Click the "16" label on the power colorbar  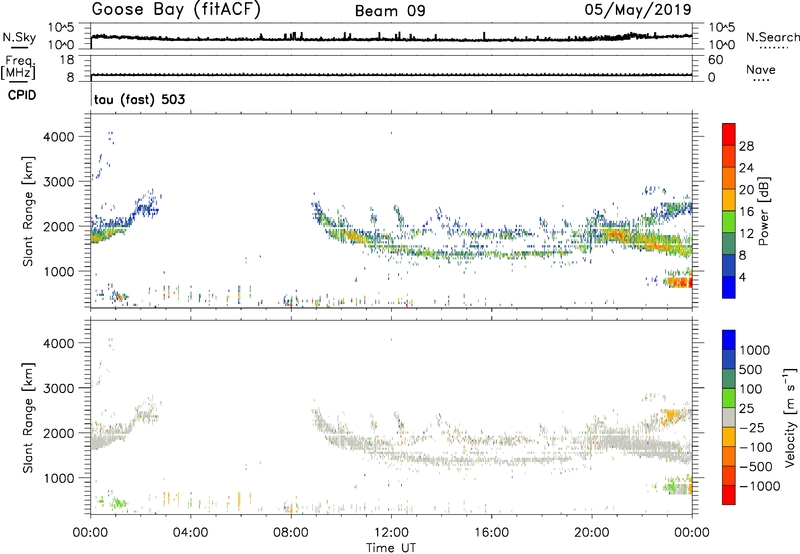746,212
